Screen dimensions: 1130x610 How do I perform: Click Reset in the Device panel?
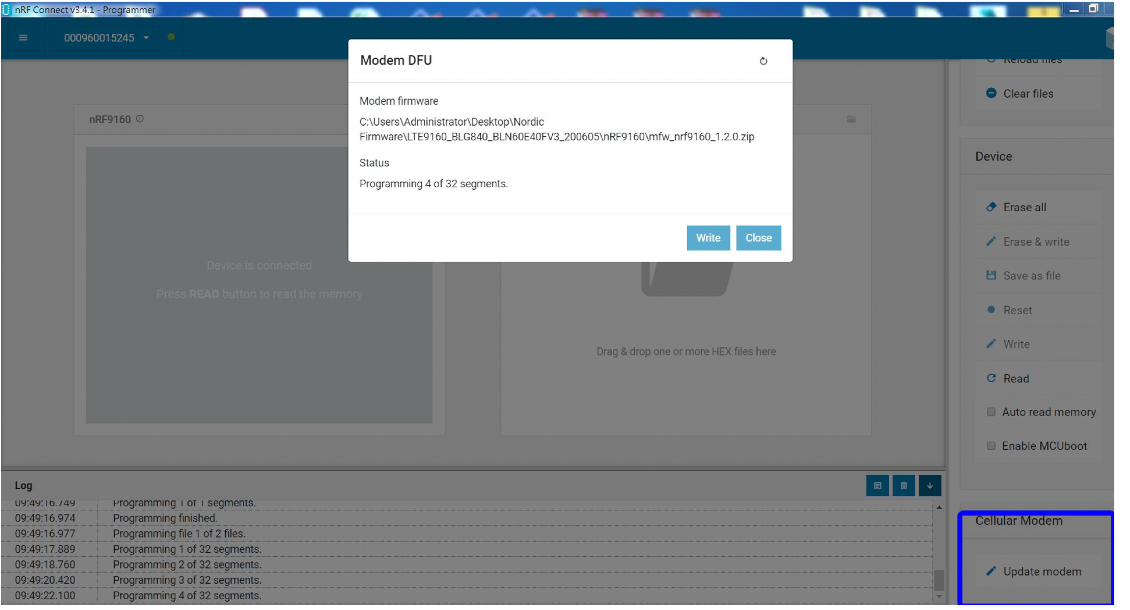click(1017, 310)
